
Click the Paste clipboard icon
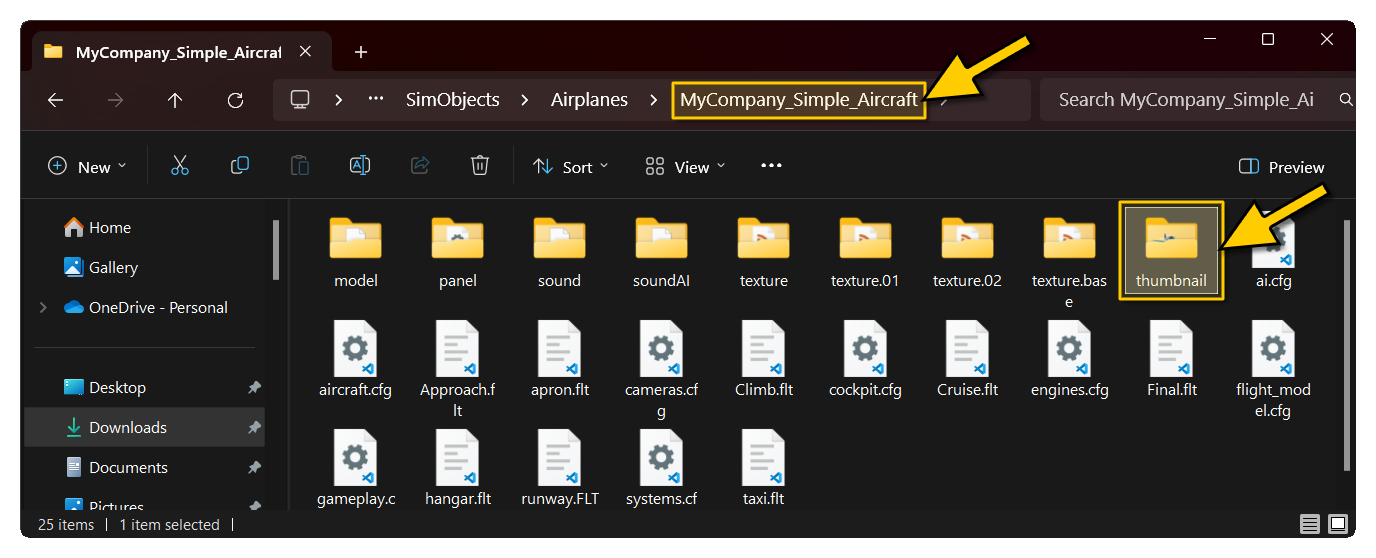300,166
